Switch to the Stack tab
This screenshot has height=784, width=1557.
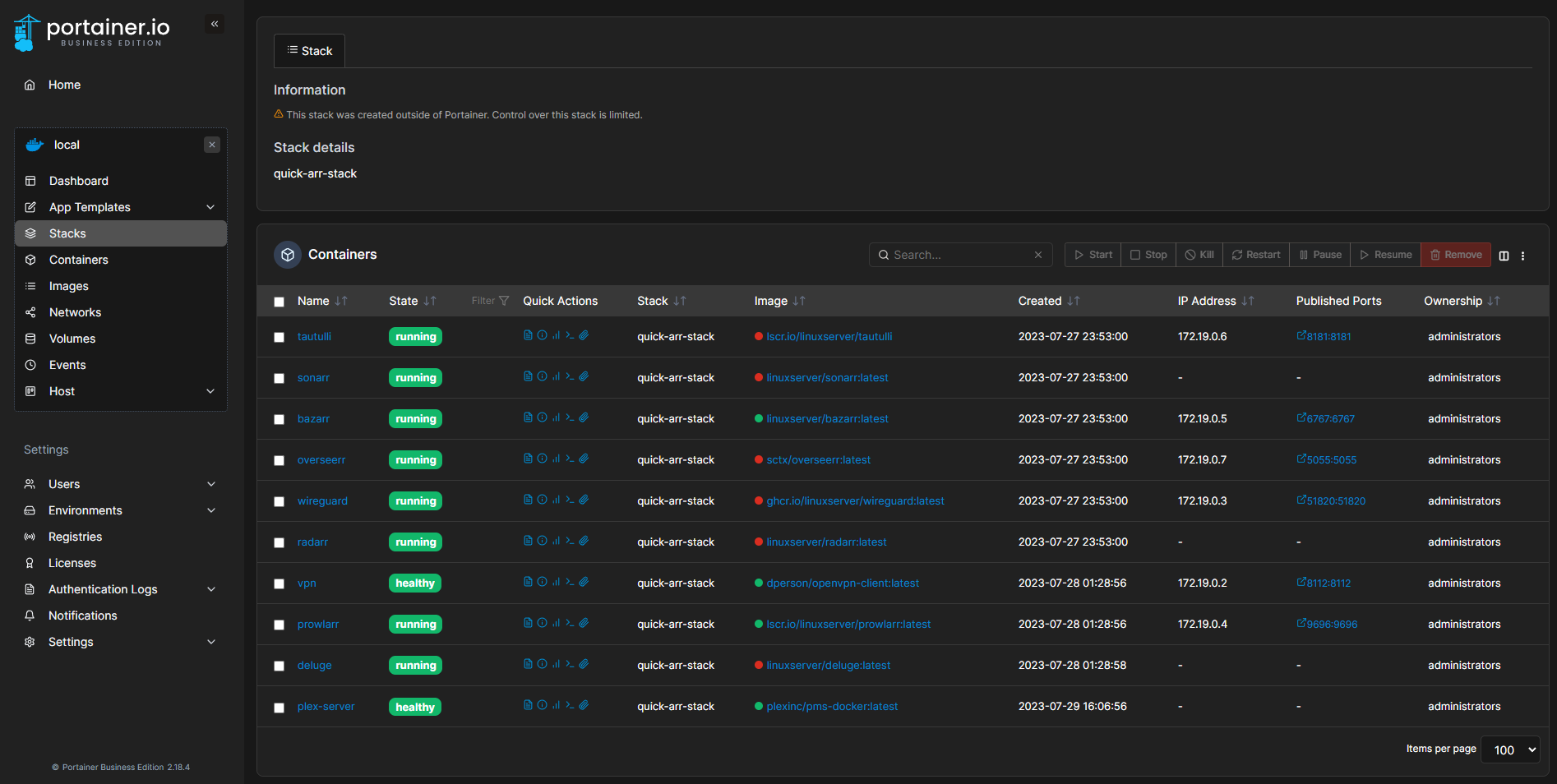click(x=309, y=50)
